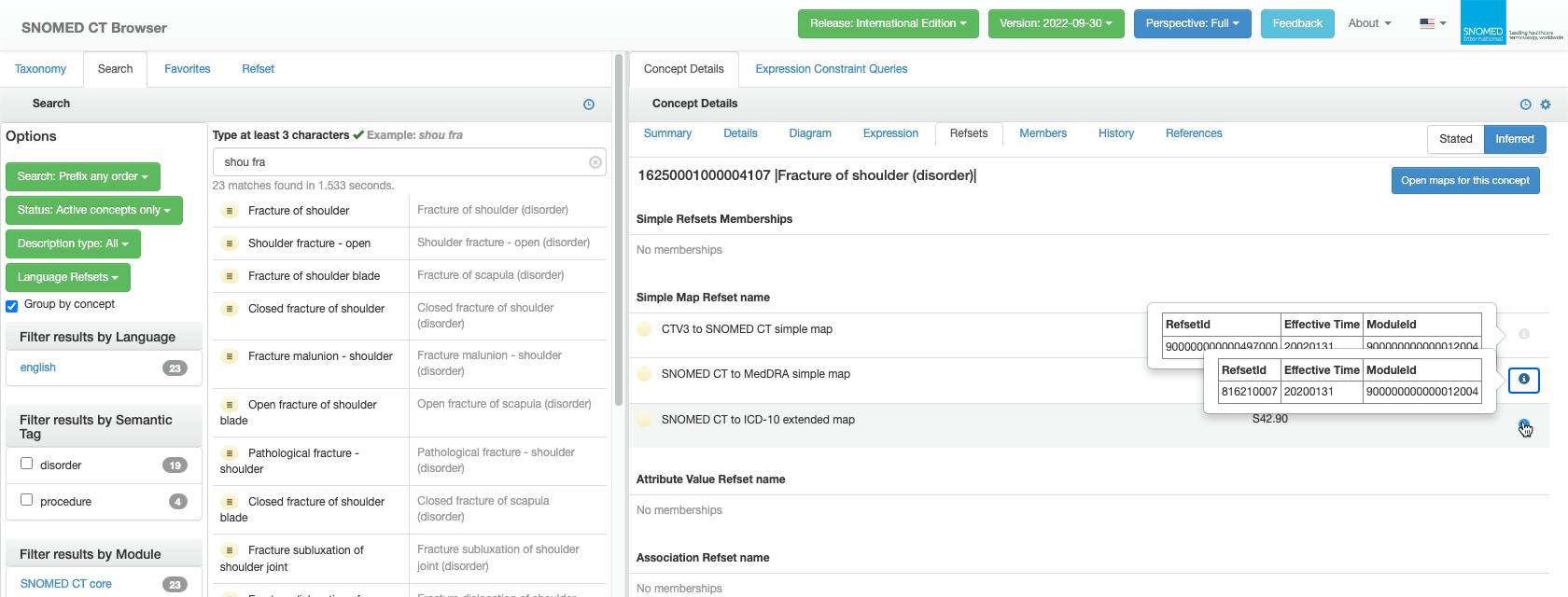Open search history clock icon
The height and width of the screenshot is (597, 1568).
pos(589,104)
